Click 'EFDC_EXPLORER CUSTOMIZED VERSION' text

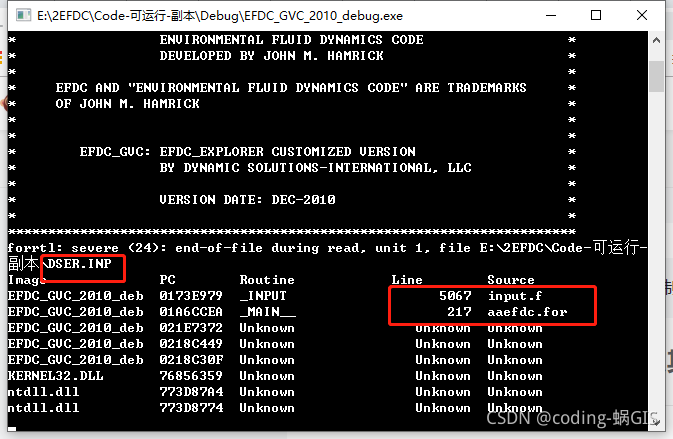point(288,152)
